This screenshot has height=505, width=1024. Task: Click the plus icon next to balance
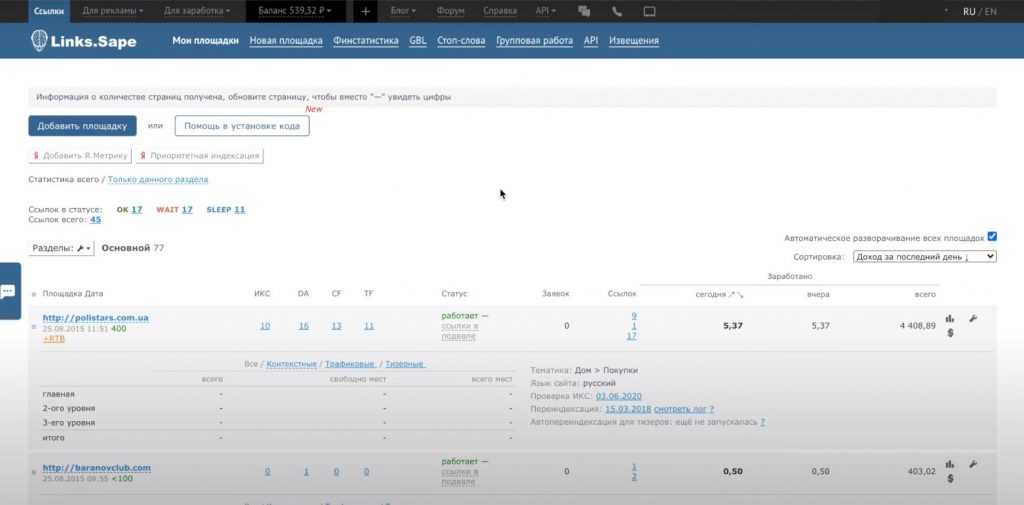tap(364, 12)
